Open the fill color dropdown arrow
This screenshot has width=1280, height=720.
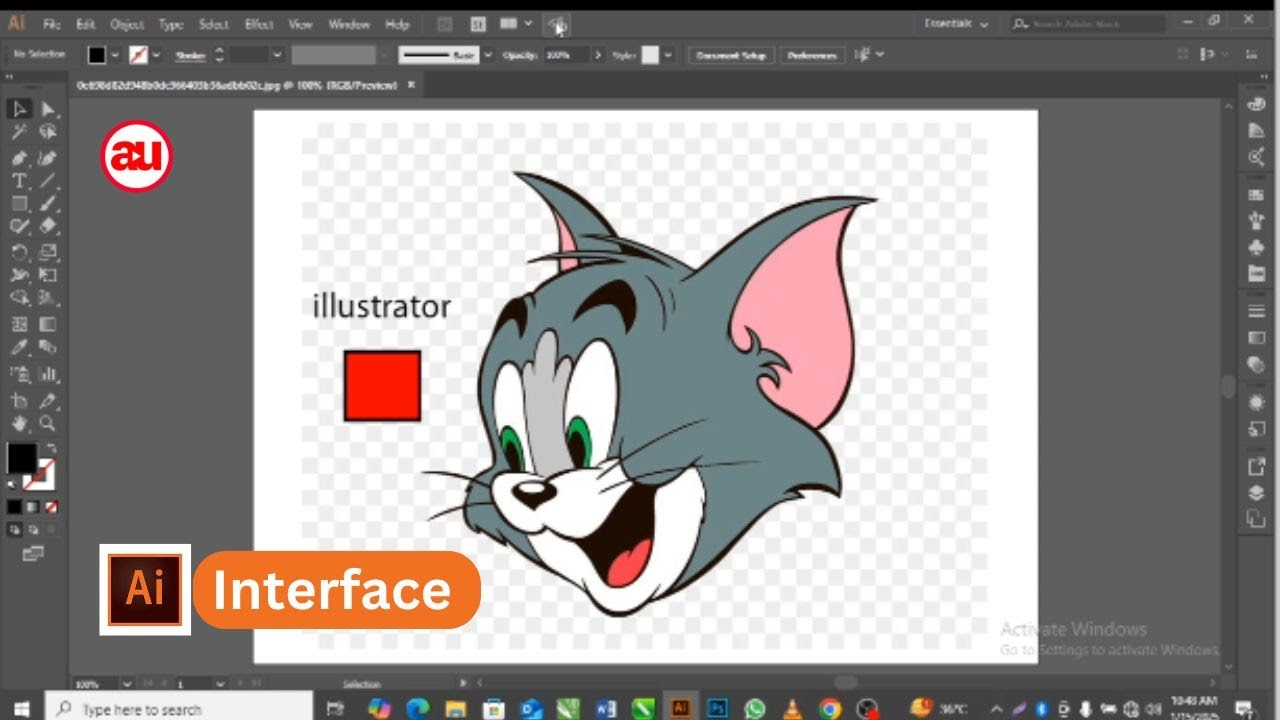coord(115,56)
